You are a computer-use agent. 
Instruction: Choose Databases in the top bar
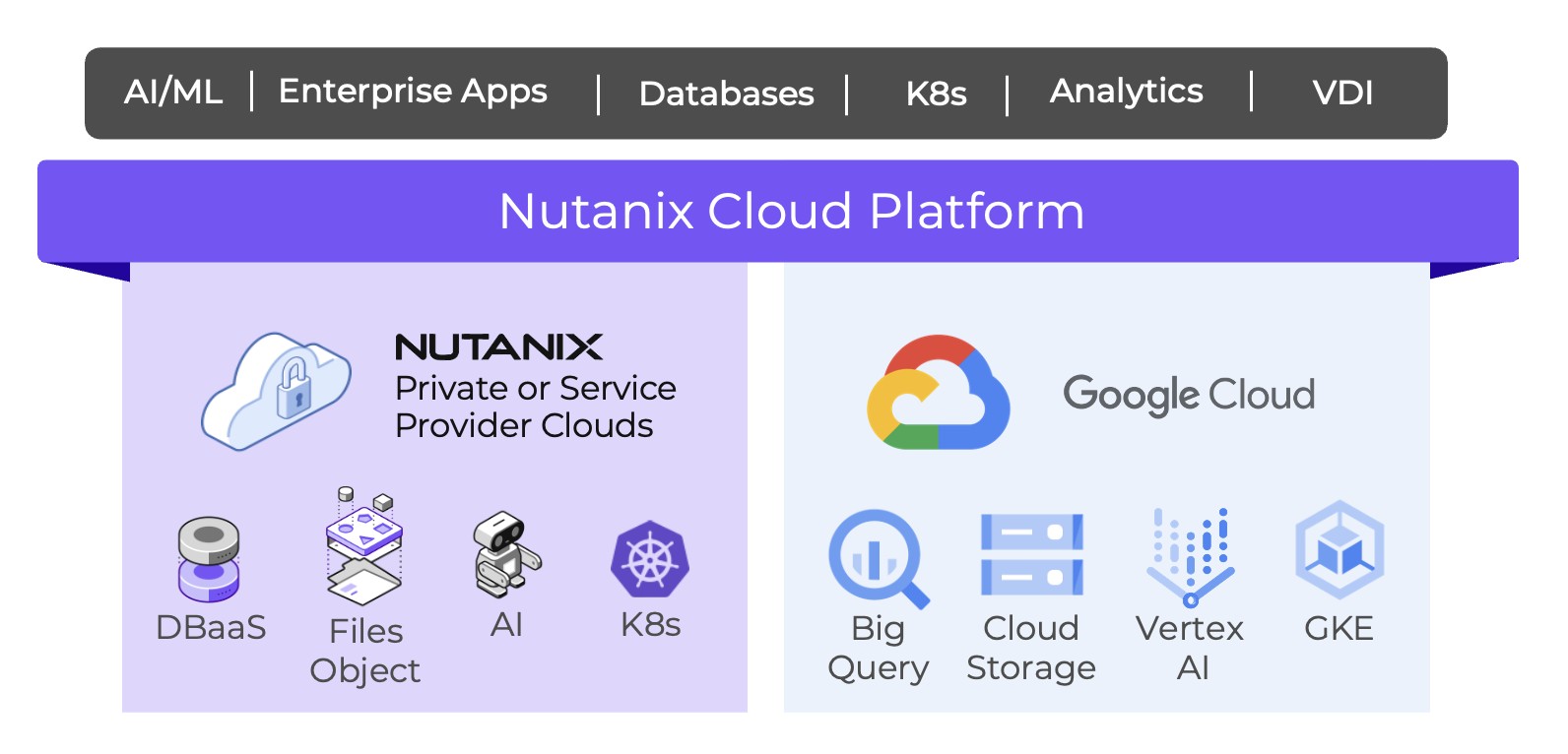(726, 94)
